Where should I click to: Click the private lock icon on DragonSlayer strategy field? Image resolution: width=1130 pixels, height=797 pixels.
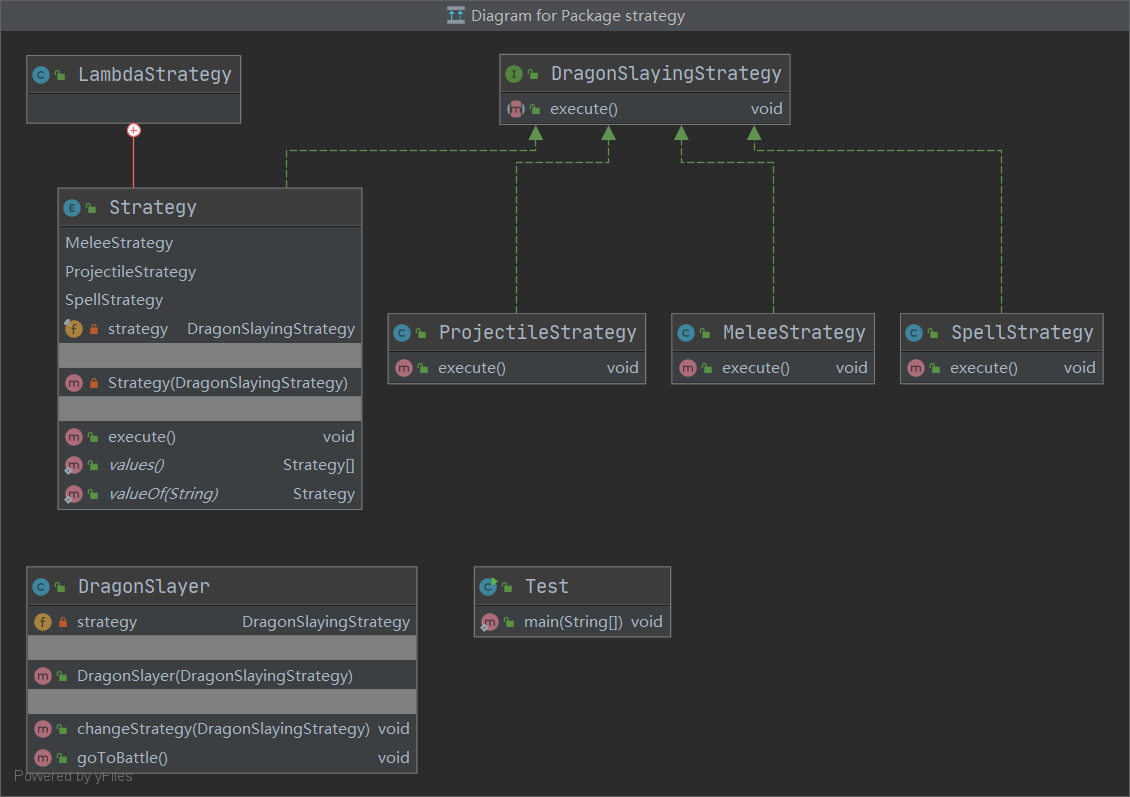coord(63,622)
